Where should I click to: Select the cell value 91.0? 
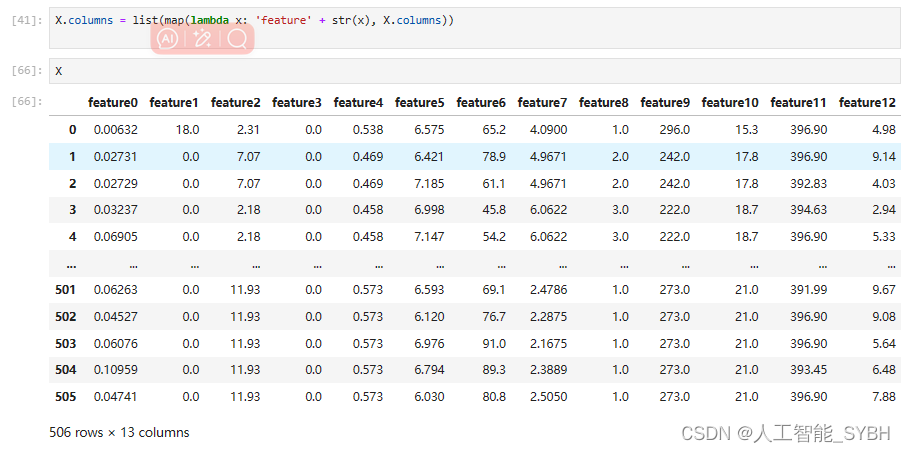[494, 343]
